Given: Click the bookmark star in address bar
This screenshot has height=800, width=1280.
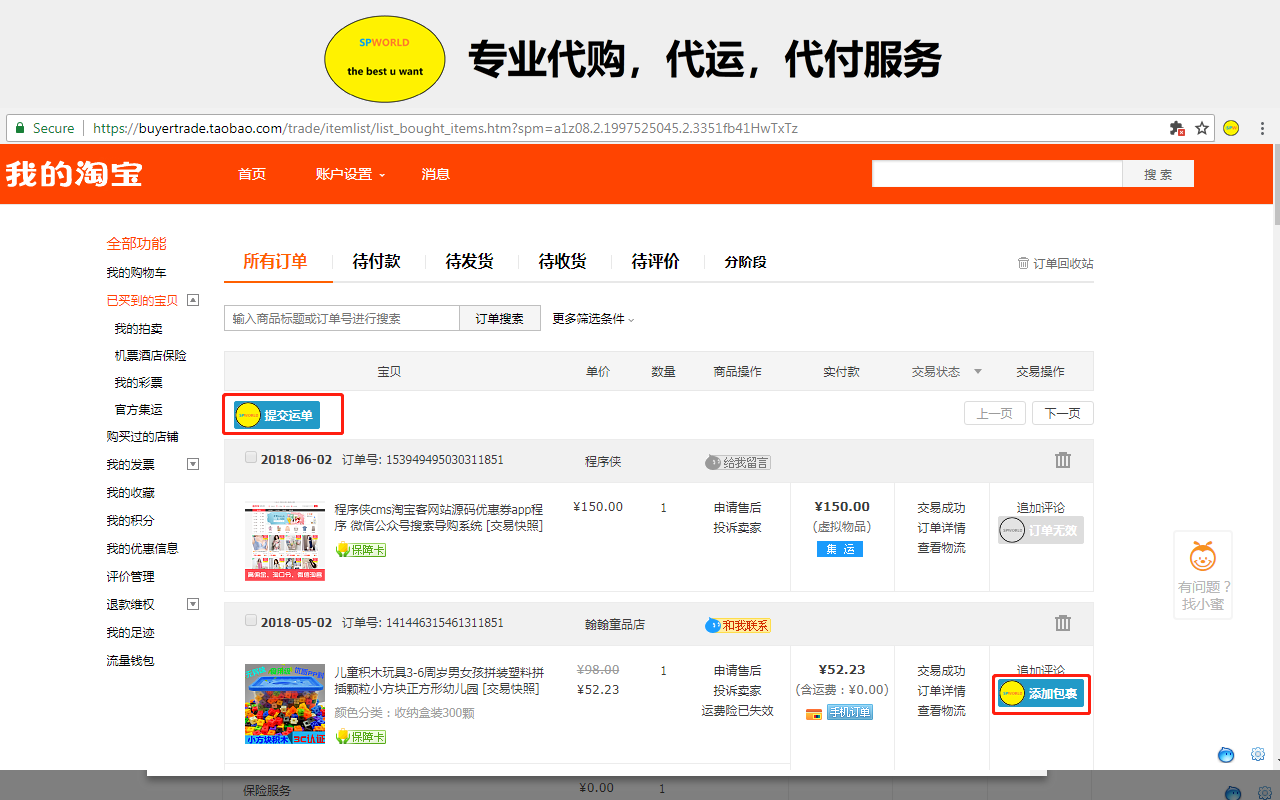Looking at the screenshot, I should 1202,128.
